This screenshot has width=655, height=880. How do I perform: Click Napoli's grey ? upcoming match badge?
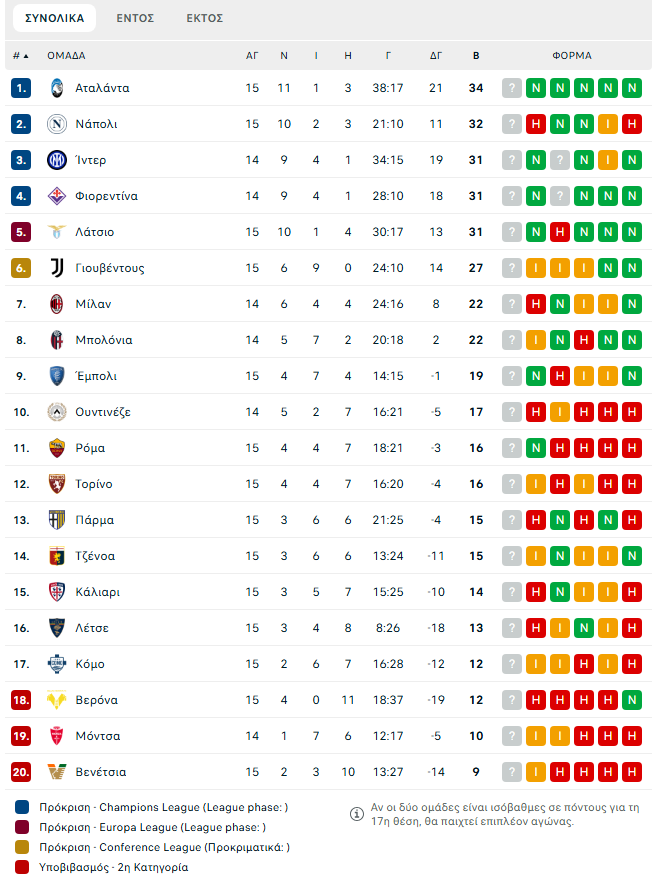[x=511, y=124]
